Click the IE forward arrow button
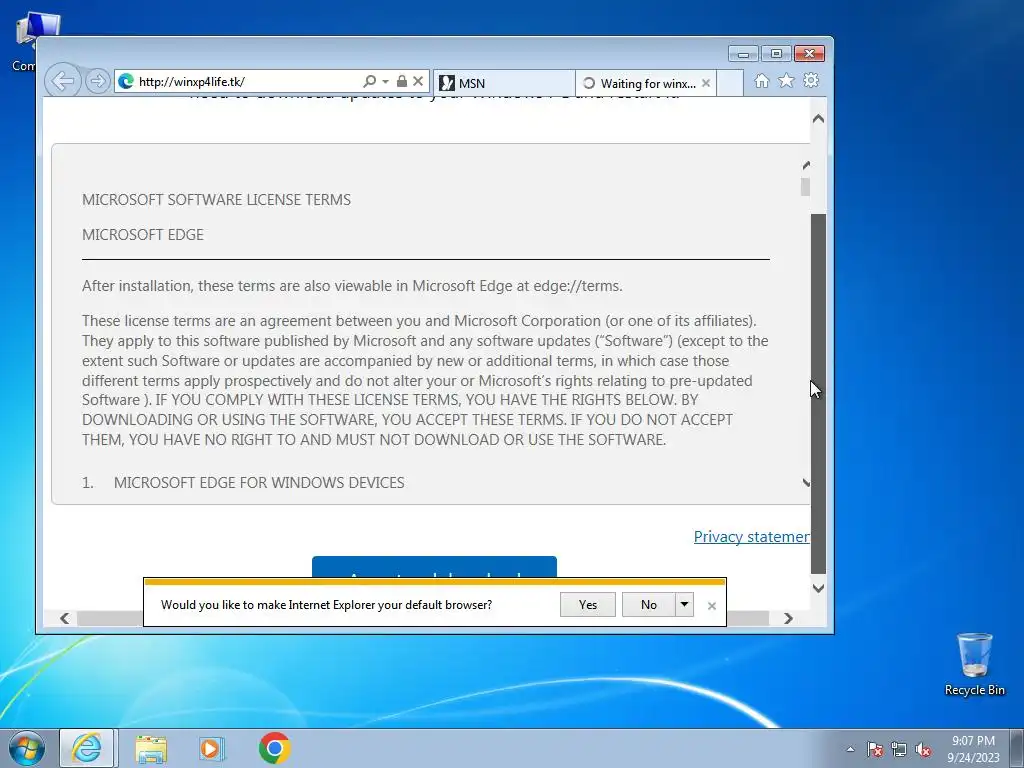 click(x=98, y=82)
